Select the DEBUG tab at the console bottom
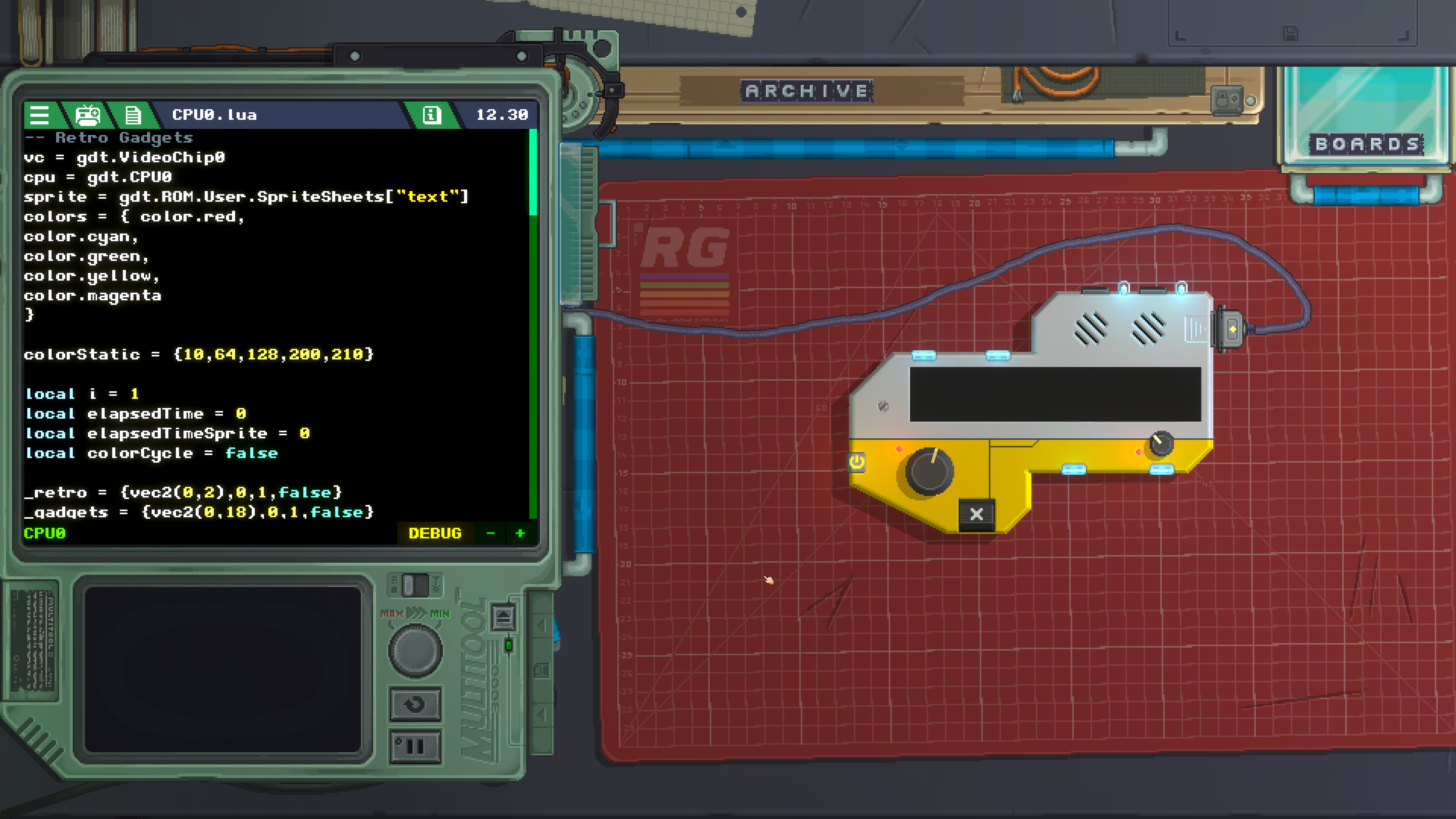The width and height of the screenshot is (1456, 819). coord(435,532)
